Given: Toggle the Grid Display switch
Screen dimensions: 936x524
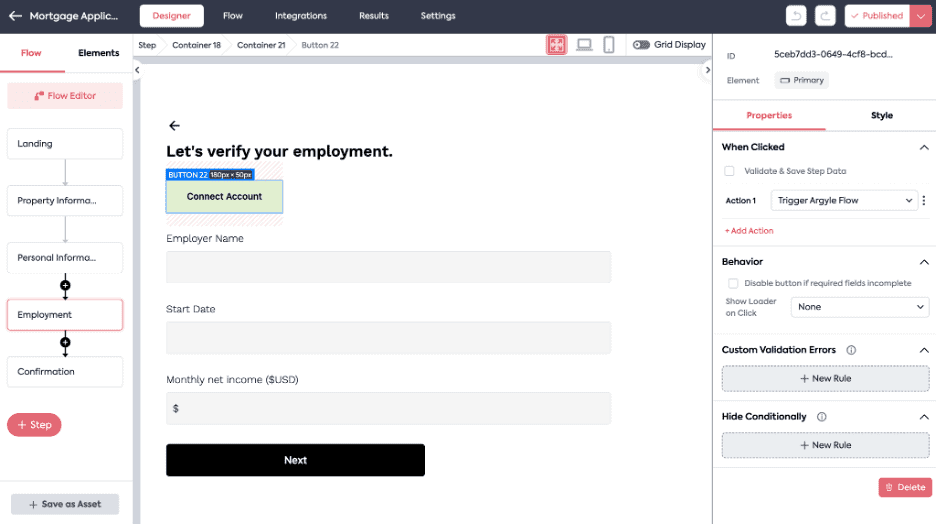Looking at the screenshot, I should [x=641, y=45].
